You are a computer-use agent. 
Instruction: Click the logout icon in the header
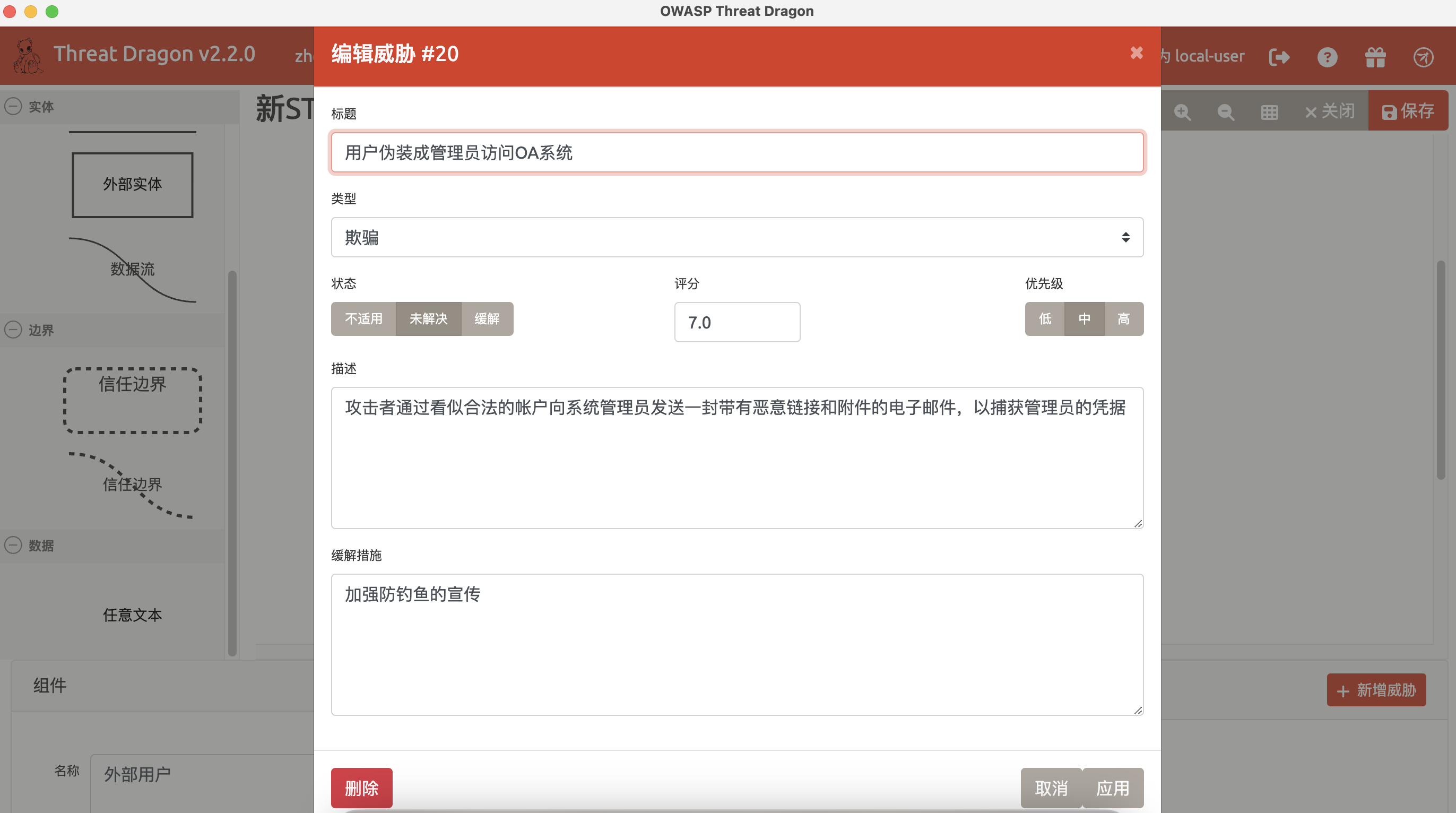click(1280, 57)
